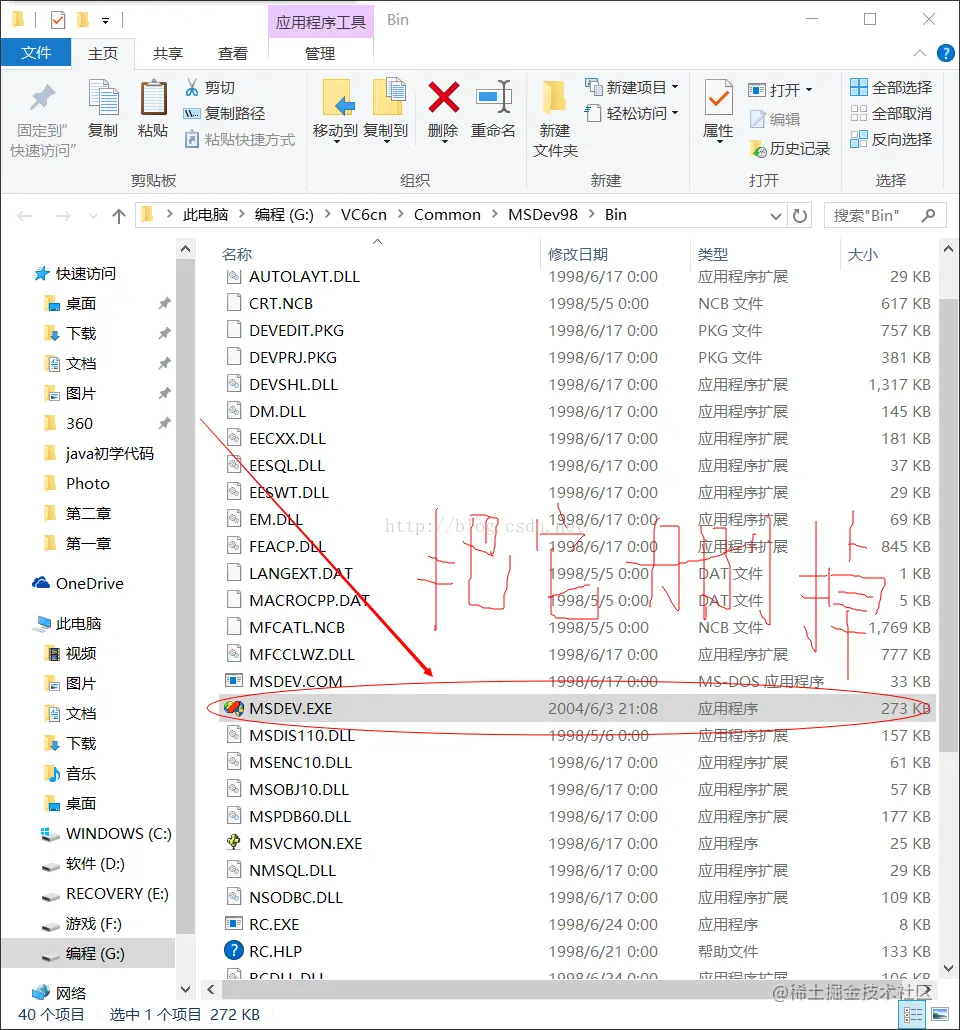Click the red Delete X icon

point(444,97)
